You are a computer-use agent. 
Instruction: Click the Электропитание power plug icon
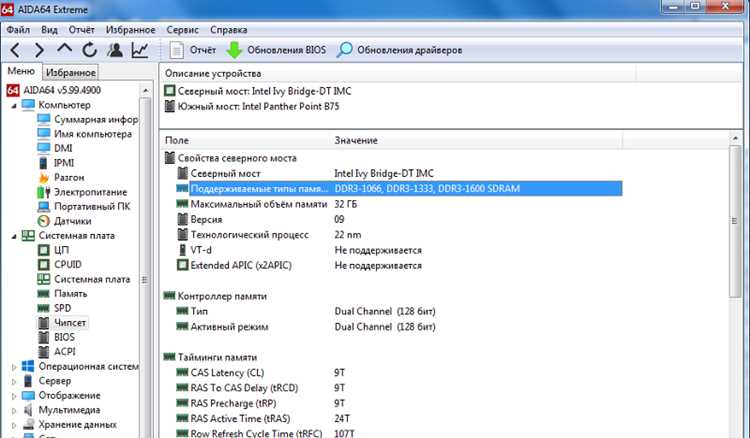tap(44, 192)
